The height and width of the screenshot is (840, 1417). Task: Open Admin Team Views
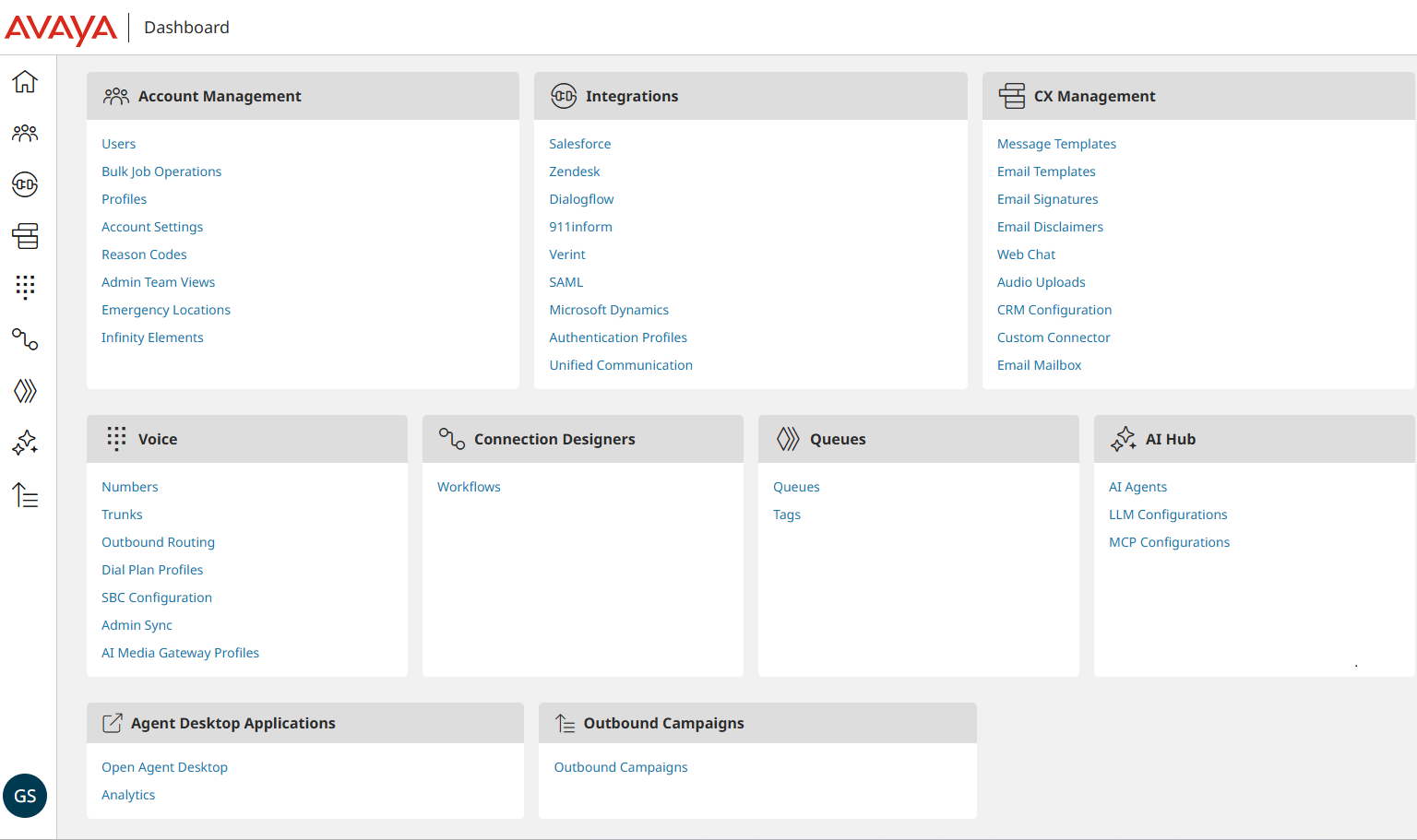coord(158,282)
